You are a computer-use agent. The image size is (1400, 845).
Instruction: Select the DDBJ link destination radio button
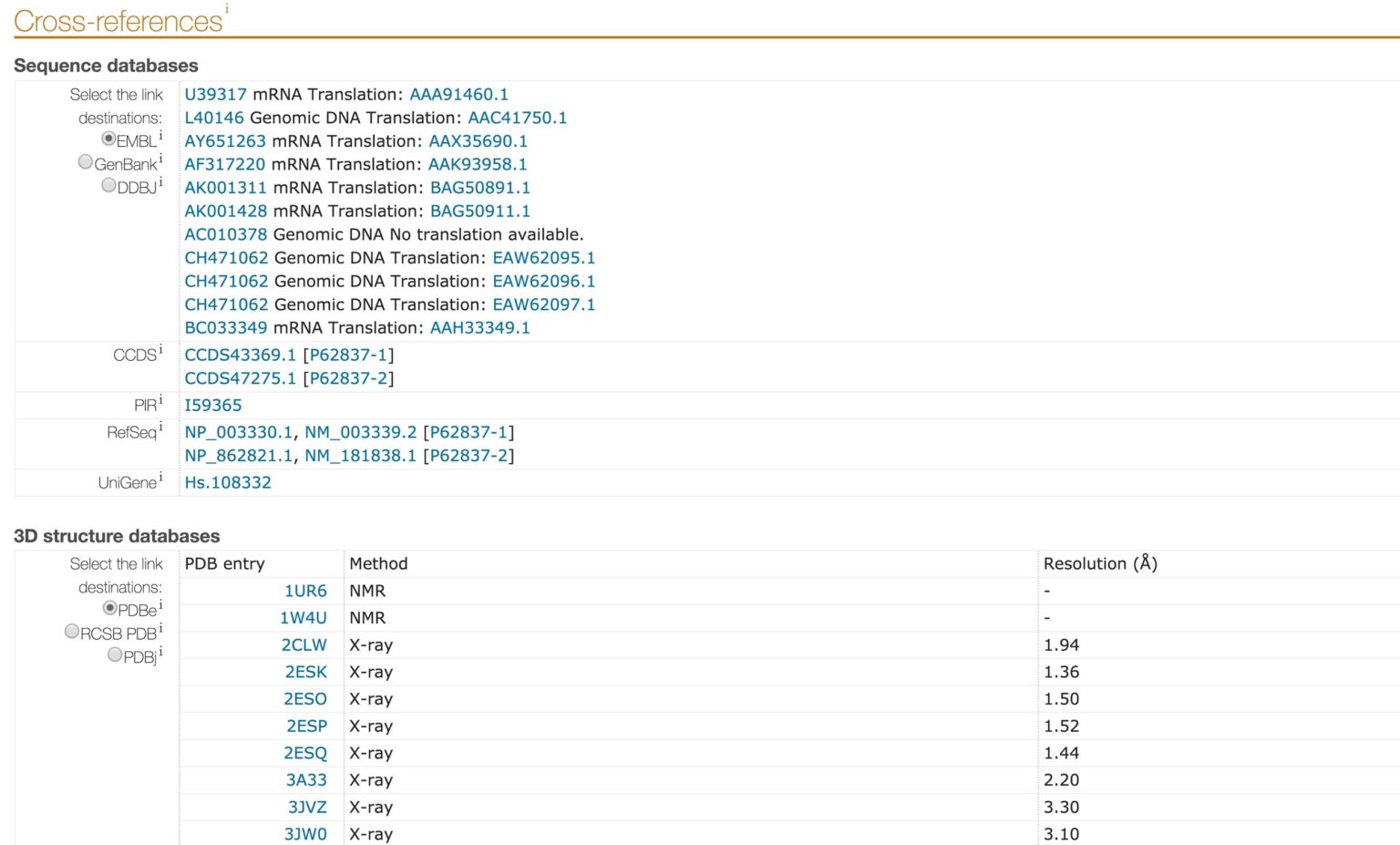108,185
